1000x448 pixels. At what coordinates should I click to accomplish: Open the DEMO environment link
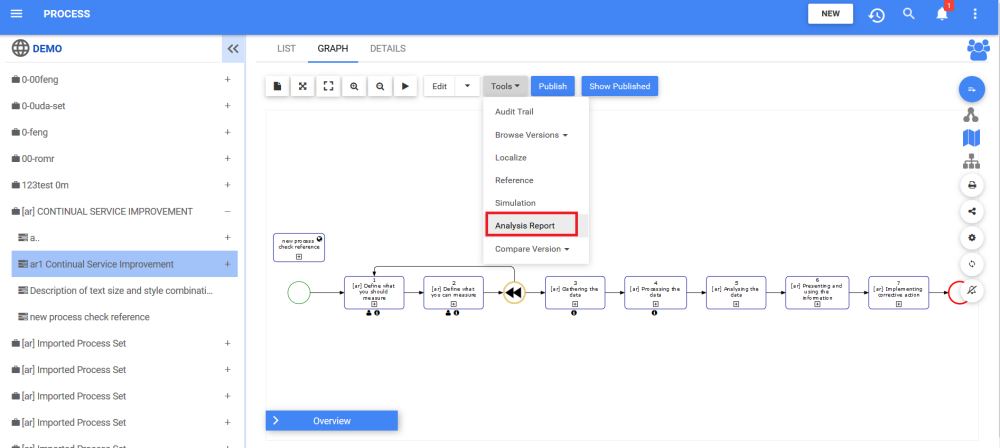pos(47,49)
